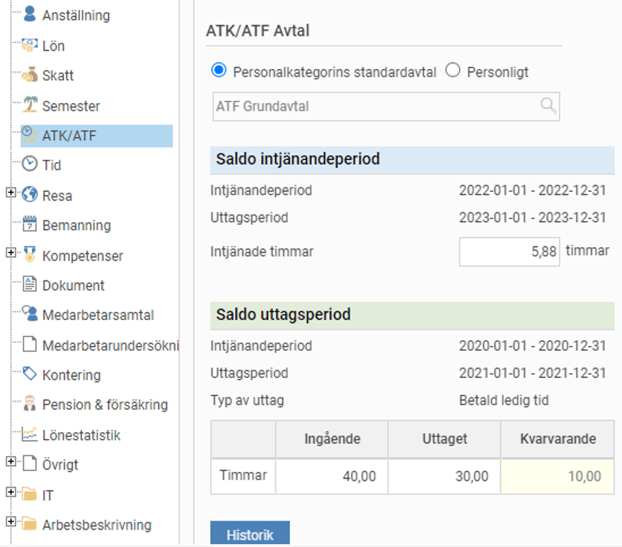Viewport: 622px width, 547px height.
Task: Click the Resa globe icon
Action: [29, 195]
